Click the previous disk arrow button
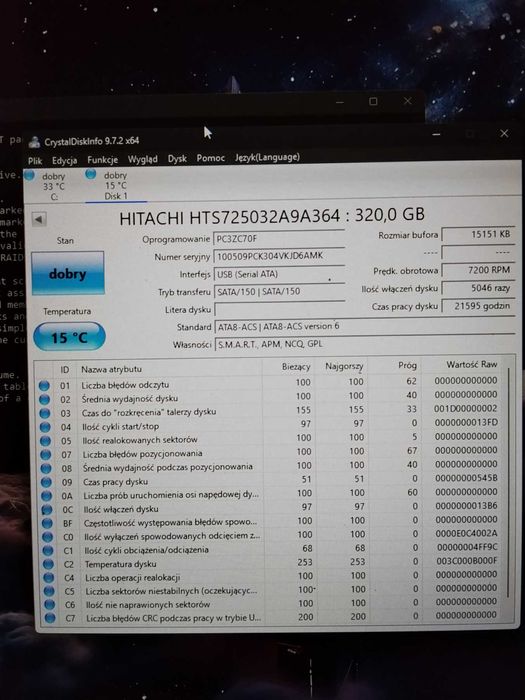The width and height of the screenshot is (525, 700). pyautogui.click(x=39, y=219)
